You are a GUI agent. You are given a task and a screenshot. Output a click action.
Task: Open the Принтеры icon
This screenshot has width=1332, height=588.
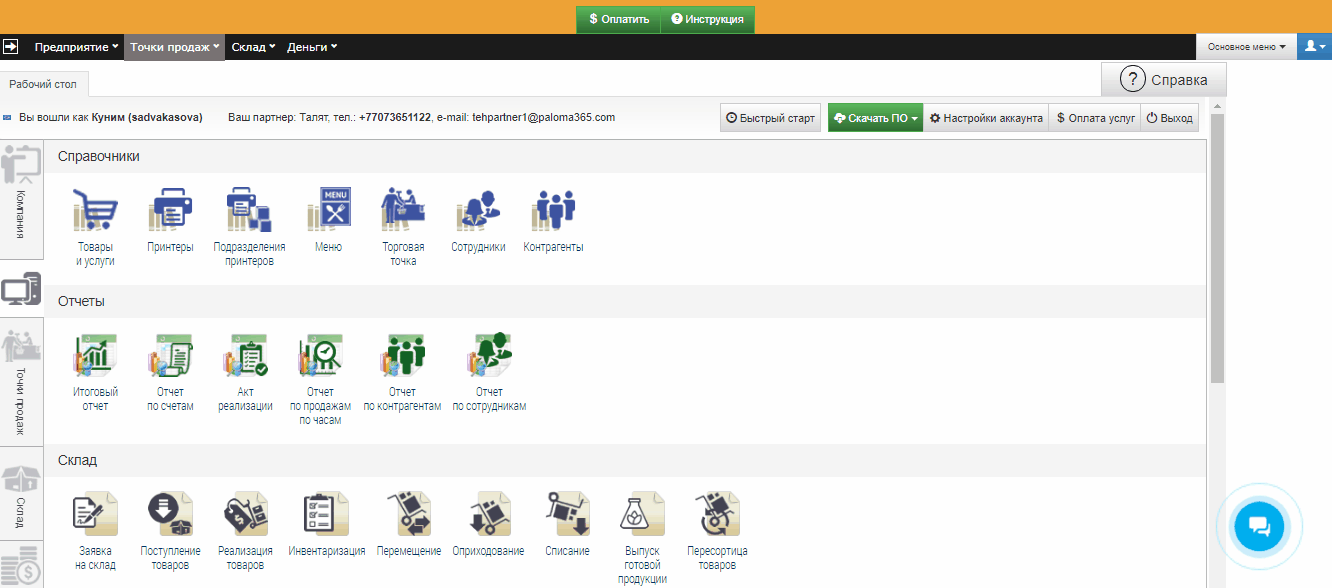(170, 211)
